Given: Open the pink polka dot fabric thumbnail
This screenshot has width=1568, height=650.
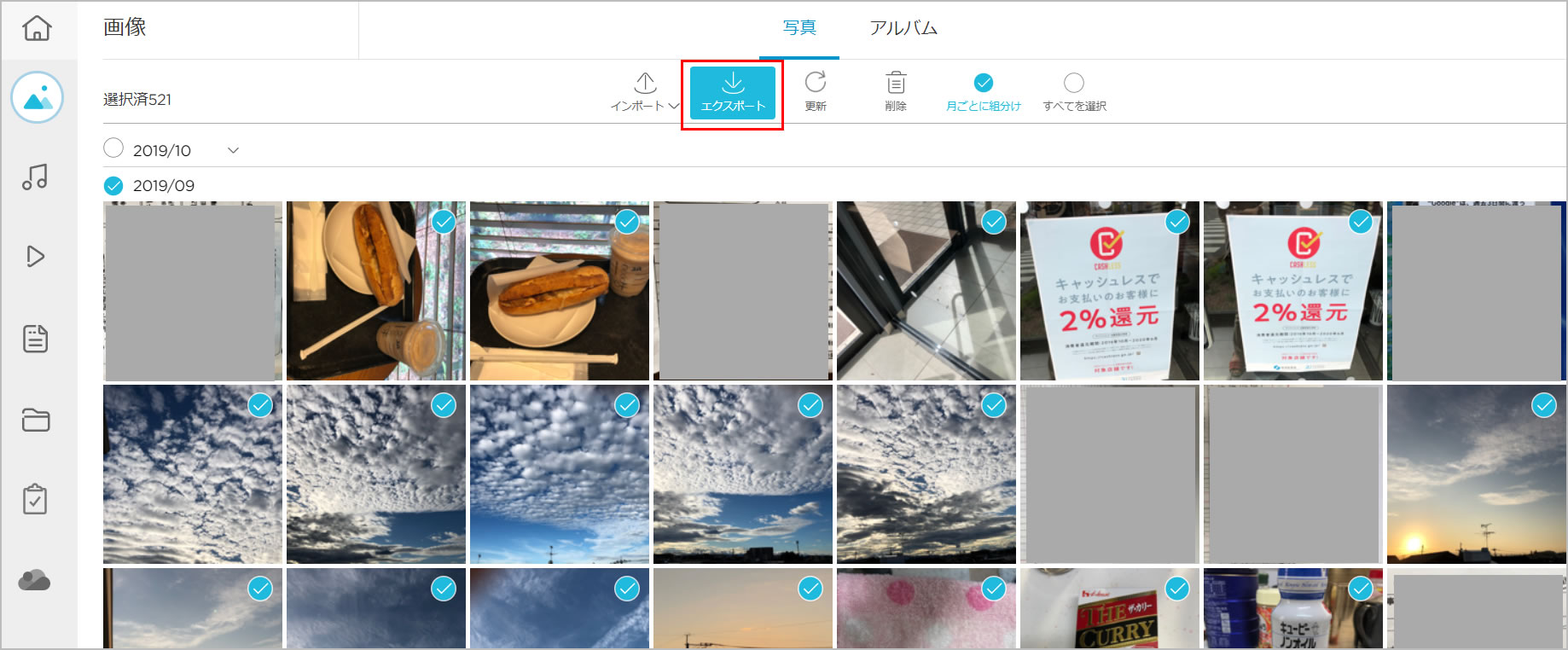Looking at the screenshot, I should 926,609.
